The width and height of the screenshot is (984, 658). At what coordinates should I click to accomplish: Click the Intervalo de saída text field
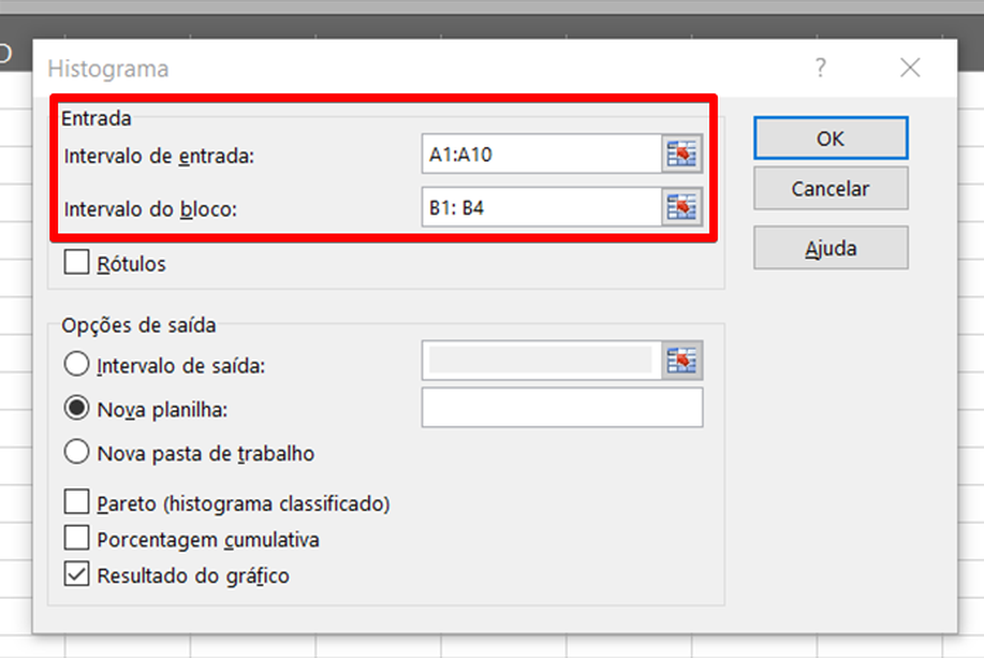pyautogui.click(x=540, y=361)
